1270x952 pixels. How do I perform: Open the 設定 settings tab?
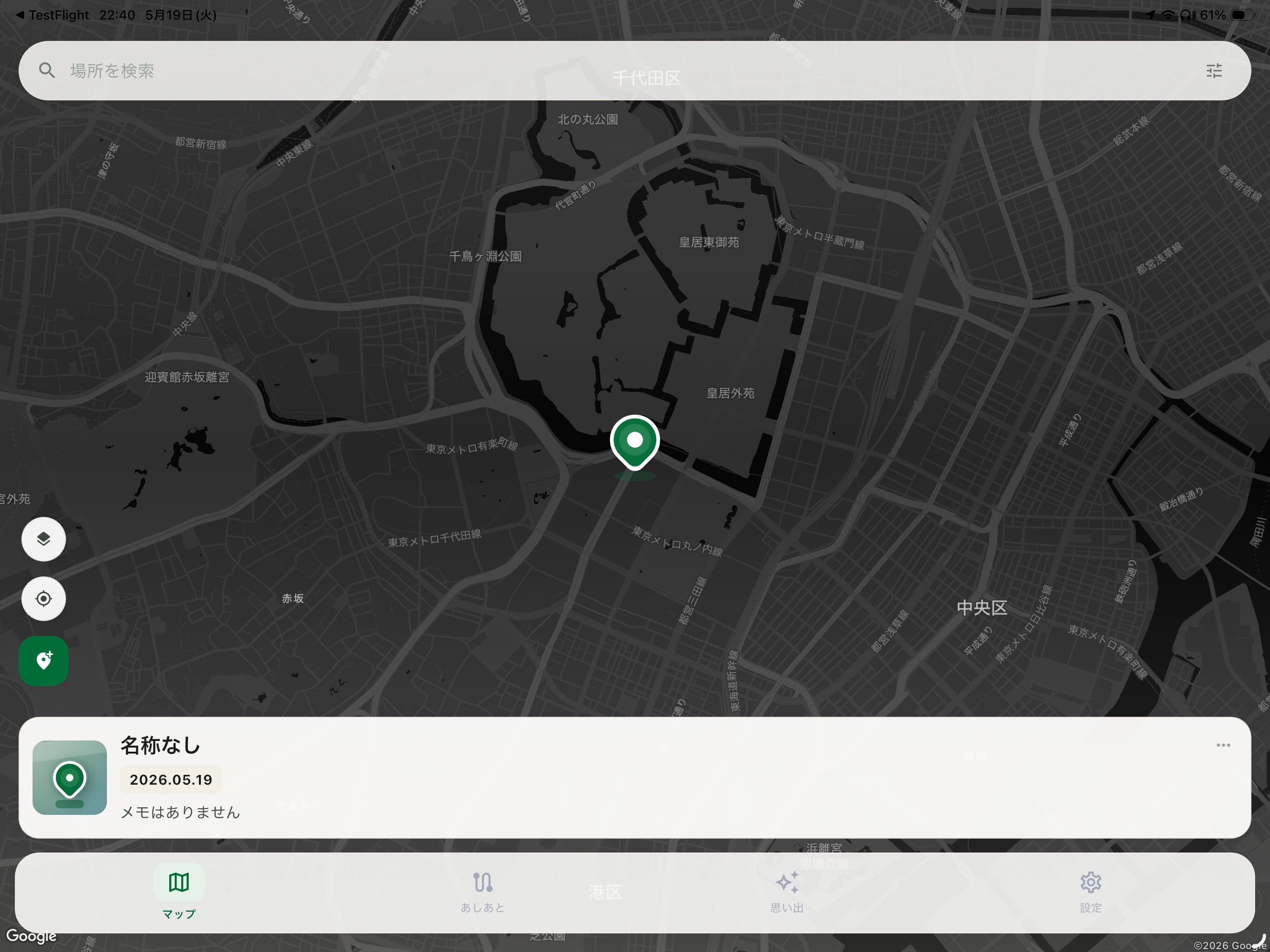pyautogui.click(x=1090, y=892)
